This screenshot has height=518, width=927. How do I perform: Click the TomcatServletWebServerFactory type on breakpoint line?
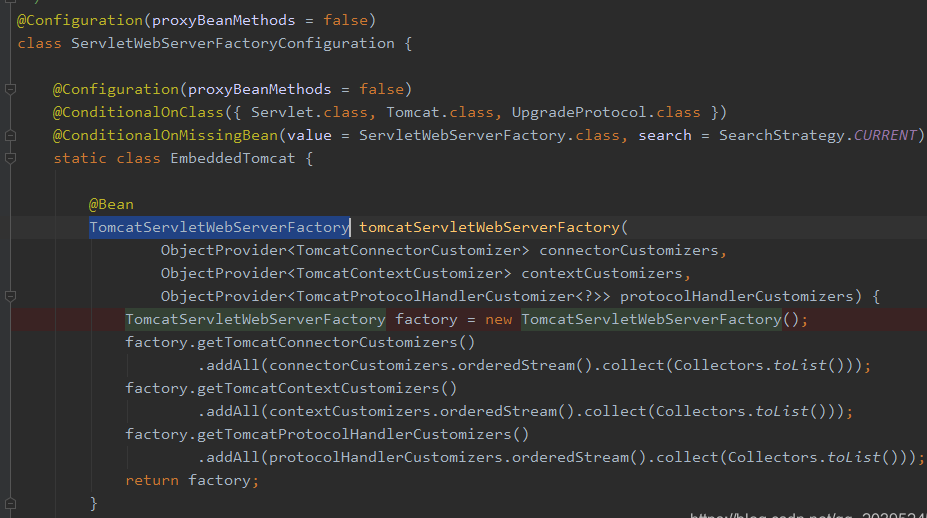[x=255, y=320]
